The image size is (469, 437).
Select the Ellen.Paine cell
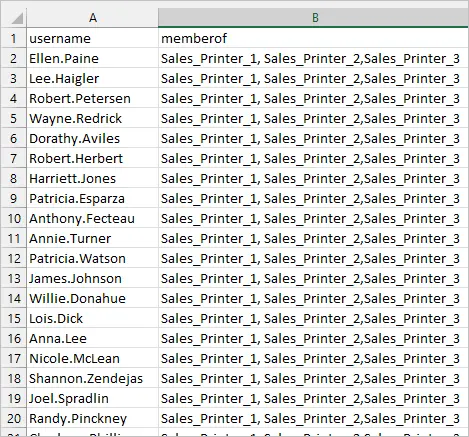click(x=93, y=58)
